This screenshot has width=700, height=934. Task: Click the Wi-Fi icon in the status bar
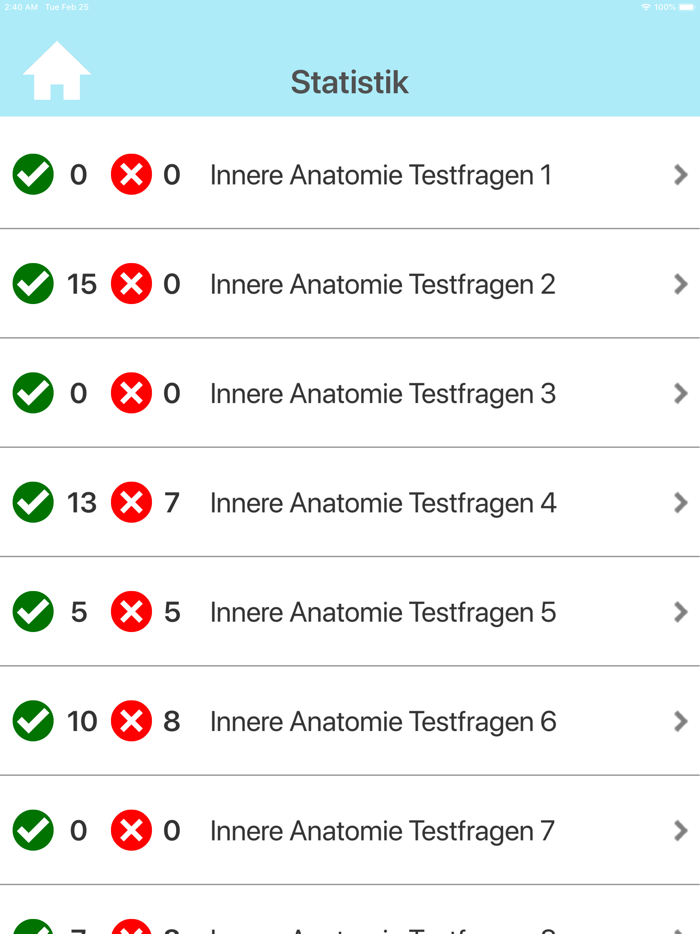pos(647,5)
